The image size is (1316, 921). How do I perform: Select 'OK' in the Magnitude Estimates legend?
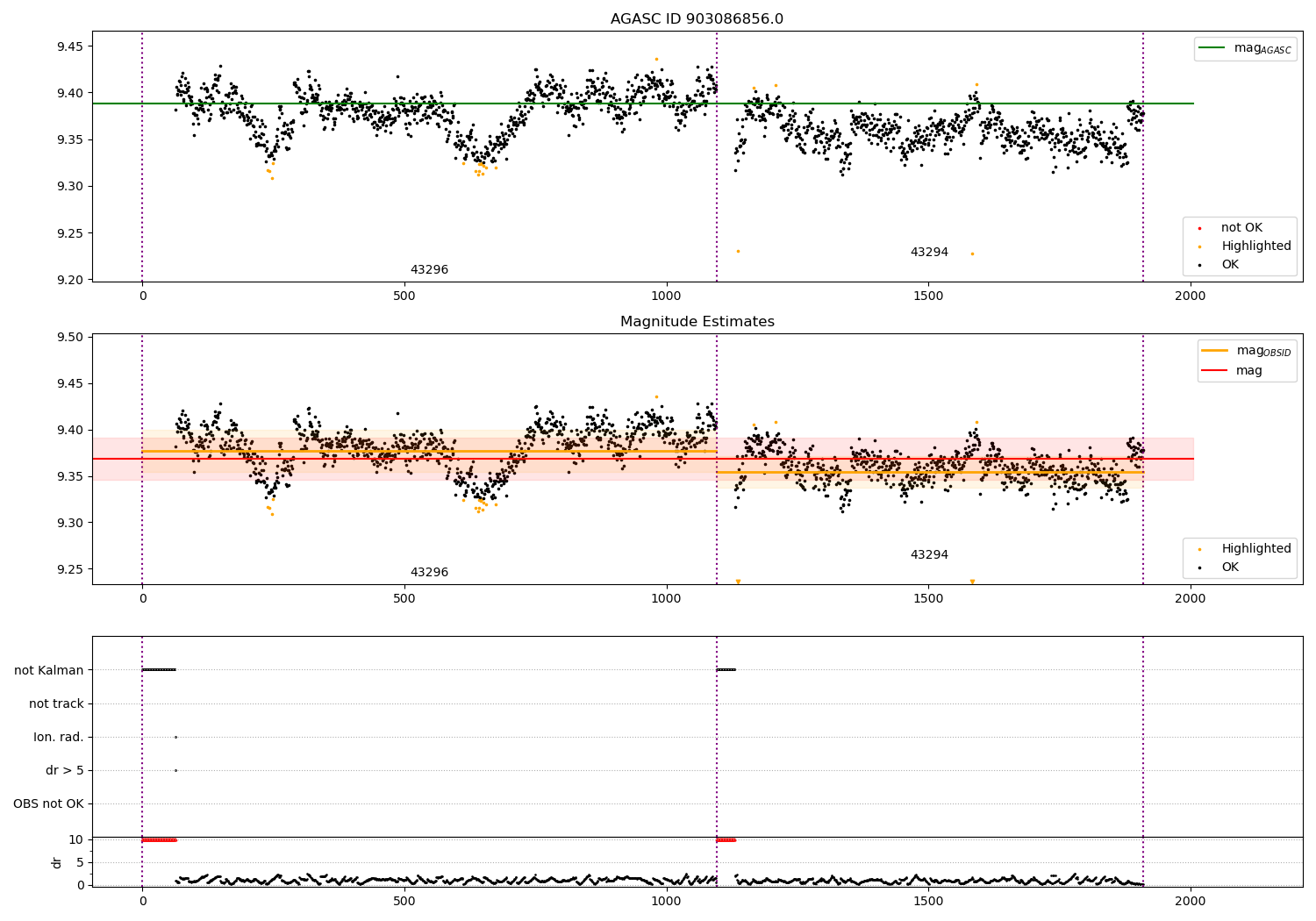pos(1230,568)
